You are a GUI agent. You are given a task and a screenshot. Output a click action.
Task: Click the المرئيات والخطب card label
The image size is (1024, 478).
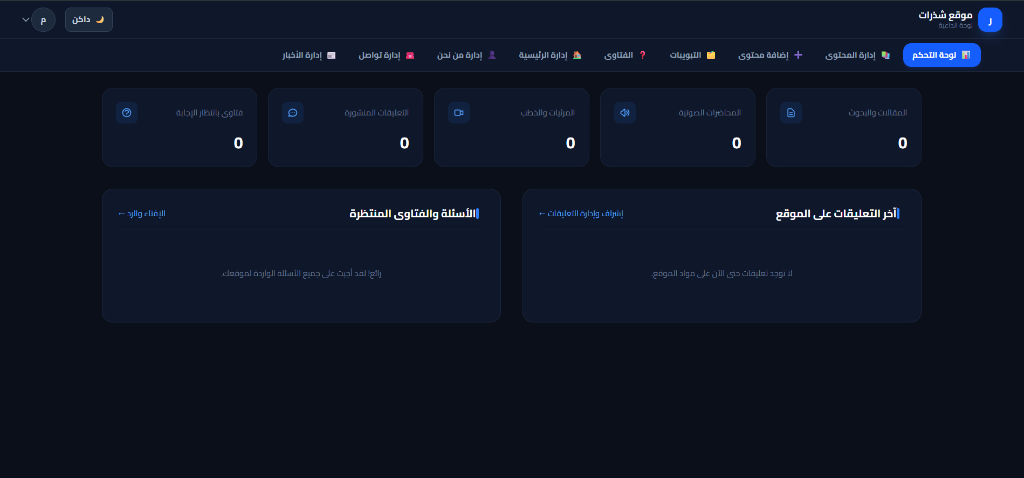click(x=548, y=113)
